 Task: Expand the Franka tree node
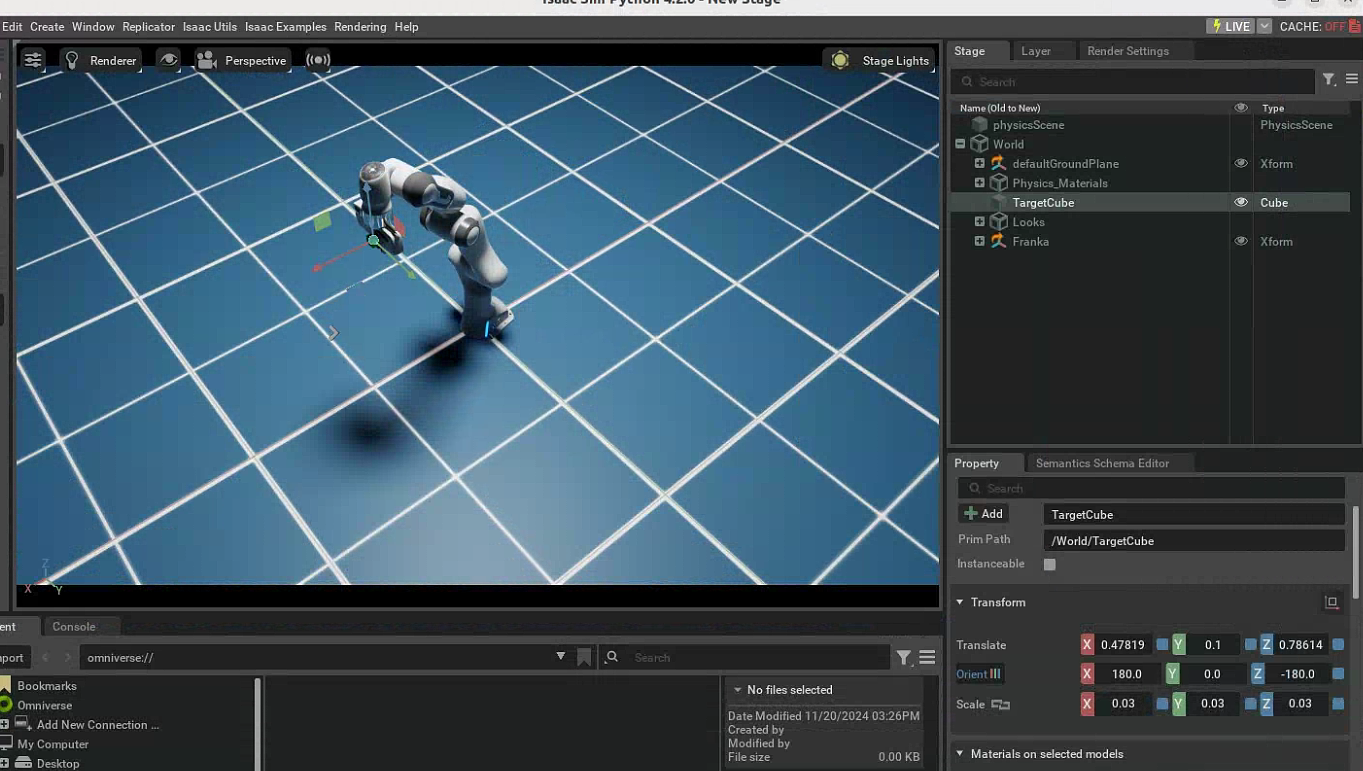click(979, 241)
